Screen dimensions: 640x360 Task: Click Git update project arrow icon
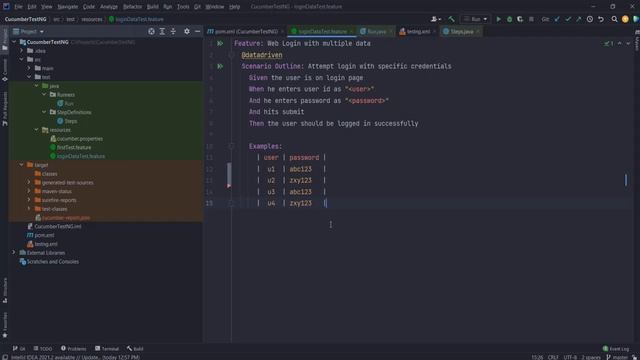[557, 19]
